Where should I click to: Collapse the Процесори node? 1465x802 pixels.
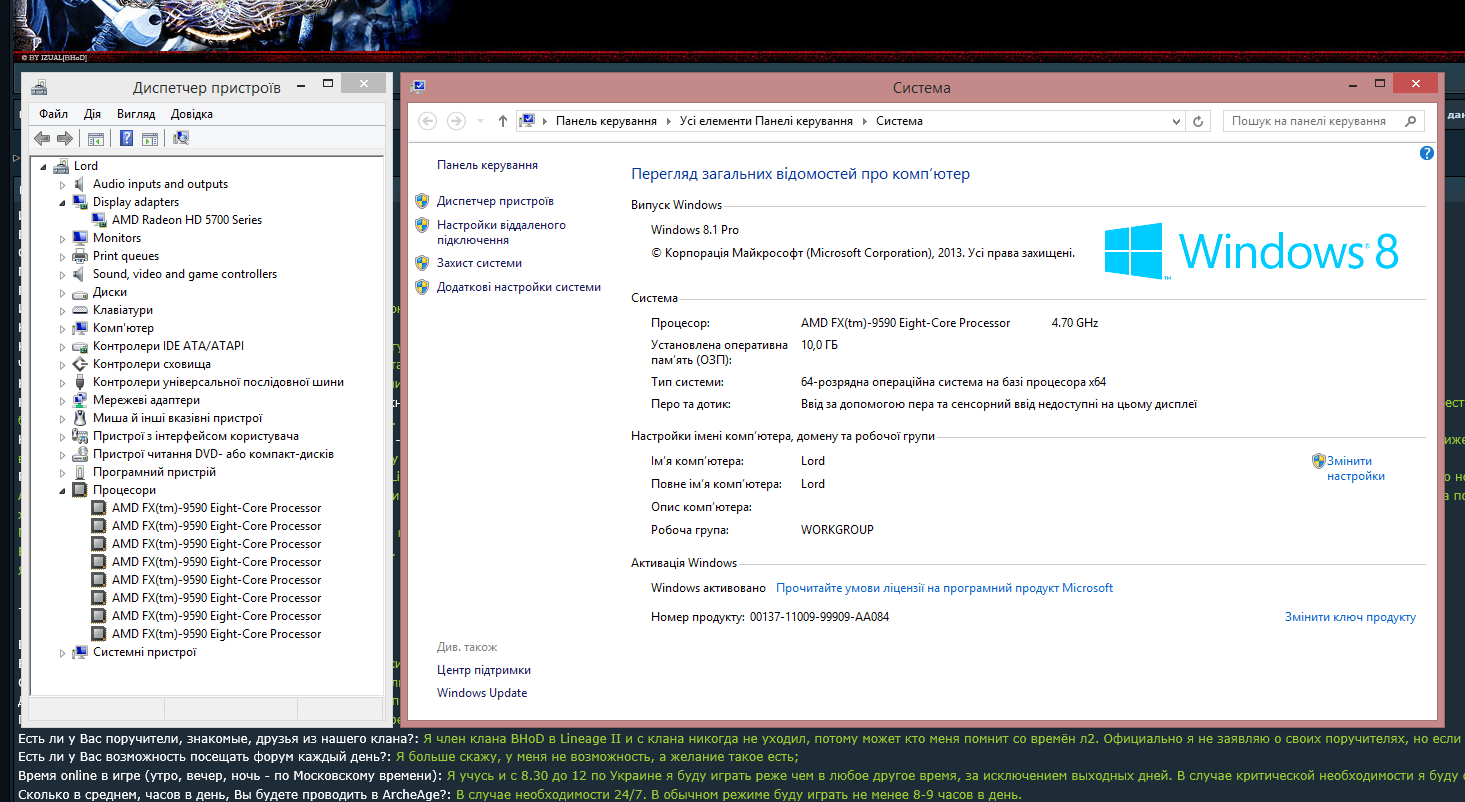[62, 491]
